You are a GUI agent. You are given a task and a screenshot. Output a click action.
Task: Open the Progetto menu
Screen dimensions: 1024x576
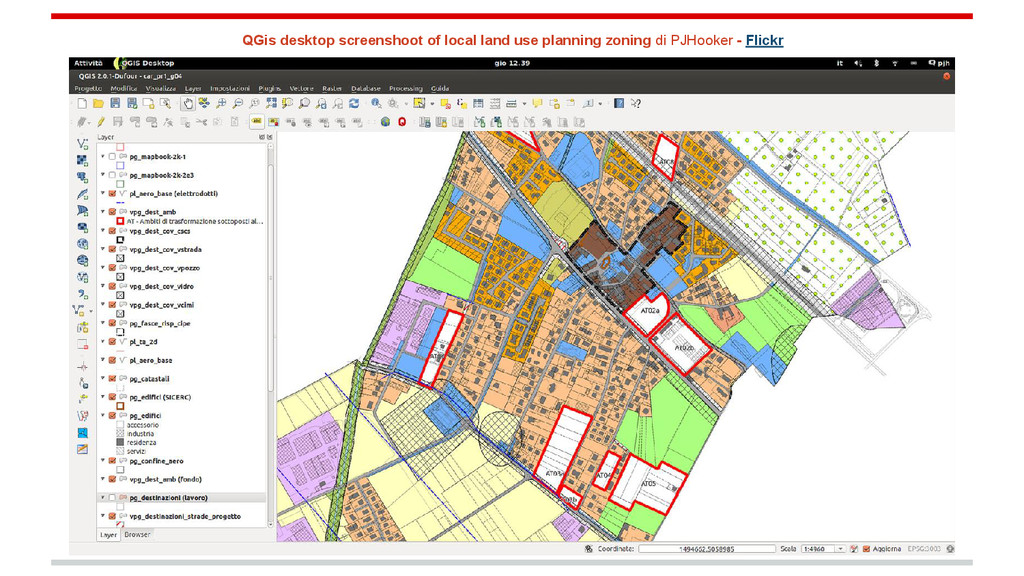pyautogui.click(x=88, y=88)
